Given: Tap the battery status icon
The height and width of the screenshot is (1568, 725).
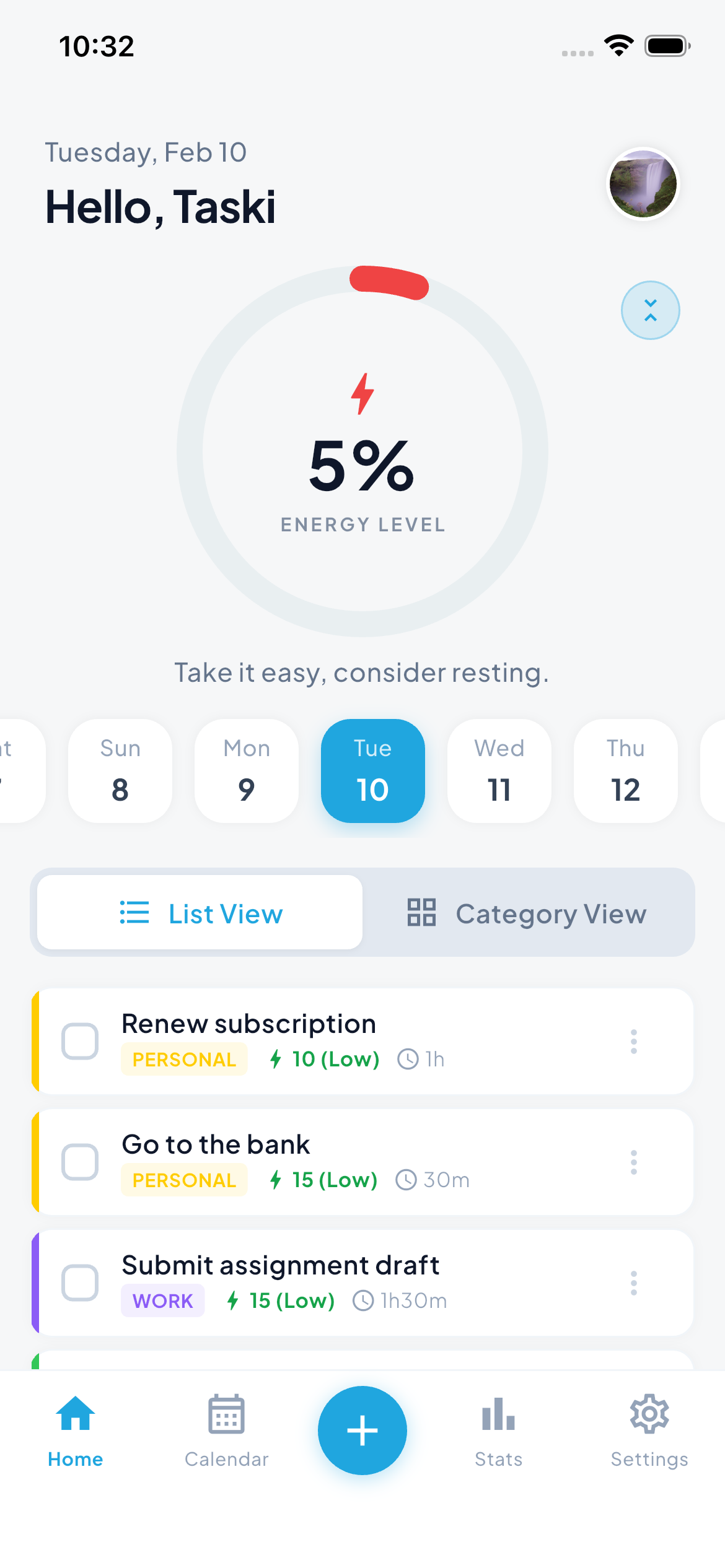Looking at the screenshot, I should click(x=667, y=46).
